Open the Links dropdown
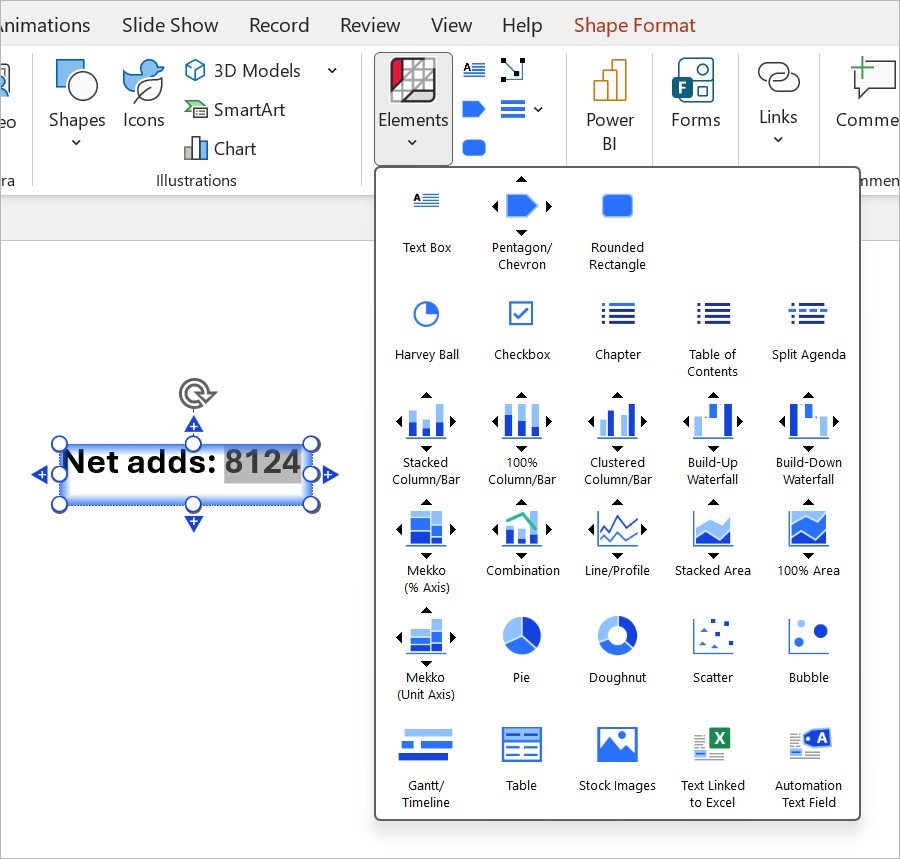The image size is (900, 859). pyautogui.click(x=778, y=102)
